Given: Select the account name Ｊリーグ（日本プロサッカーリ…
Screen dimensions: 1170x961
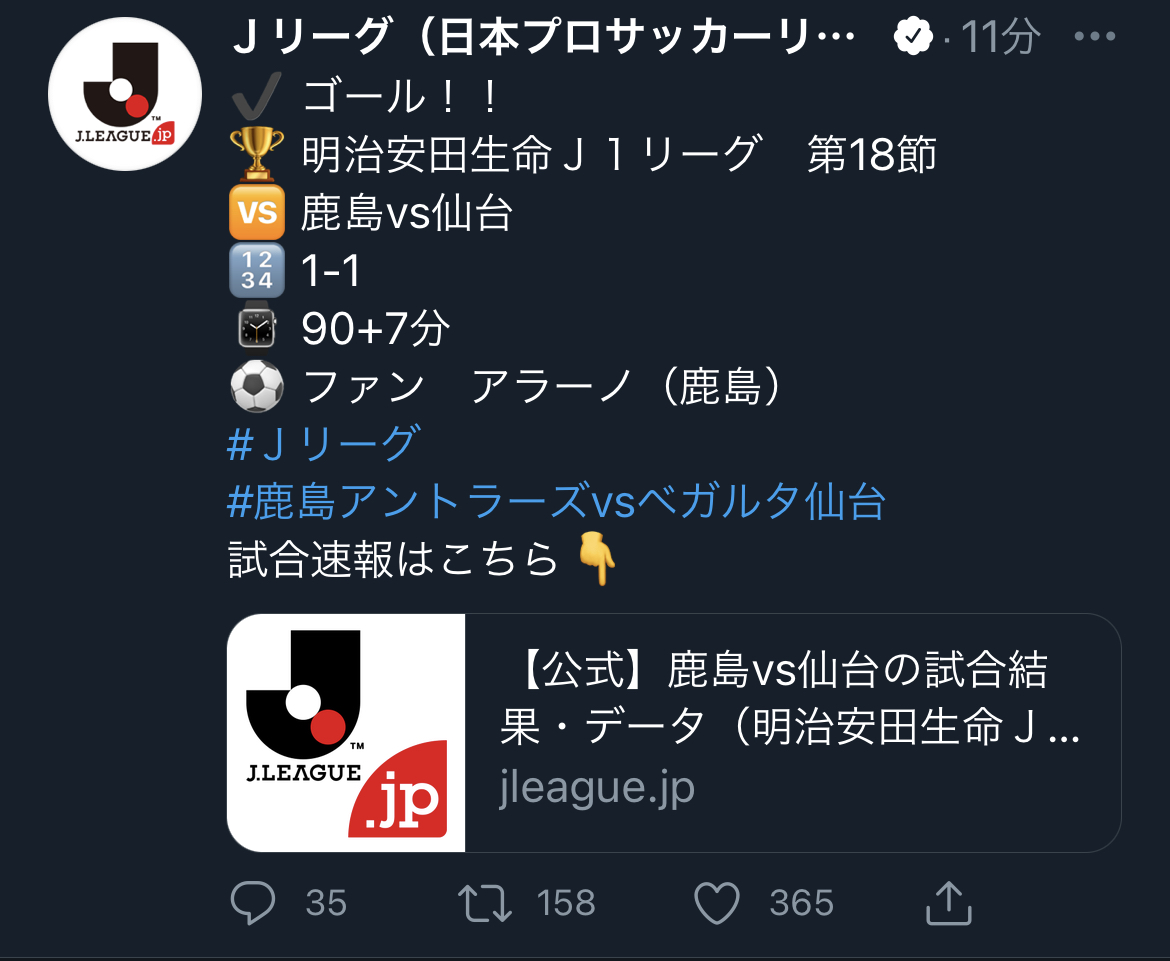Looking at the screenshot, I should pos(544,36).
